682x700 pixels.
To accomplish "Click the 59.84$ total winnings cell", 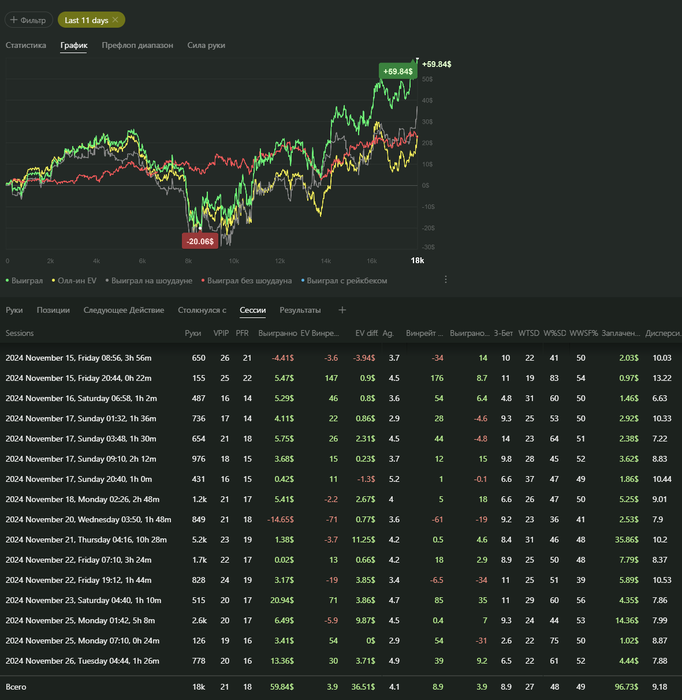I will click(x=282, y=687).
